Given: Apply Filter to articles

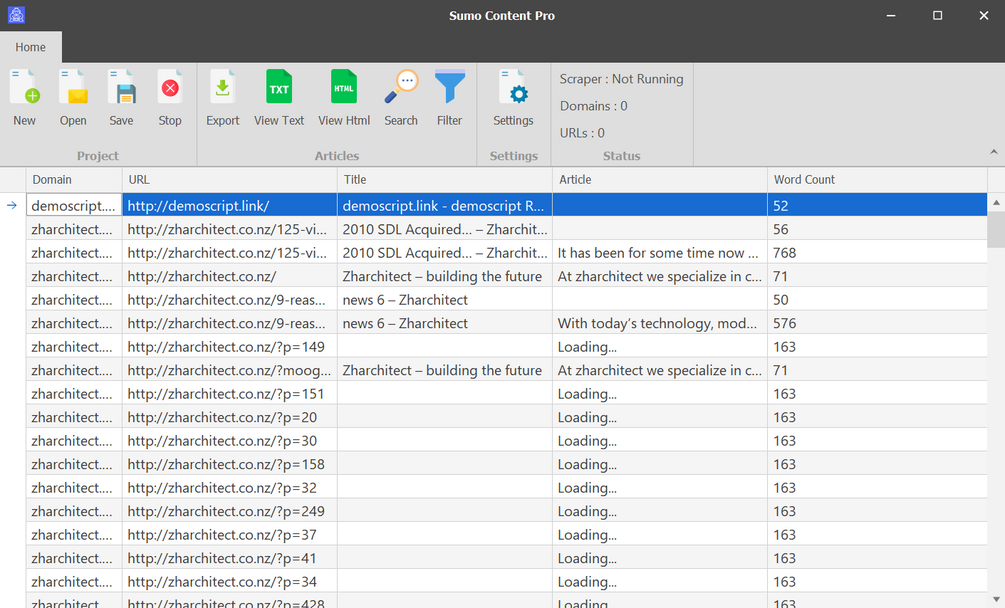Looking at the screenshot, I should coord(449,98).
